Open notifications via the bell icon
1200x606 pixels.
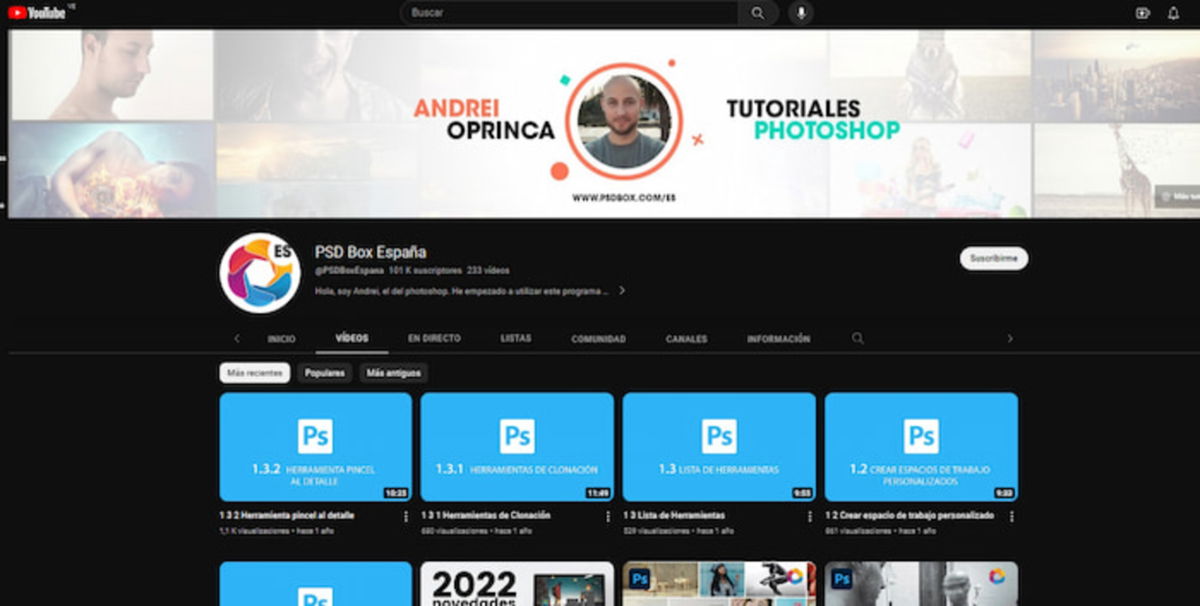tap(1173, 13)
